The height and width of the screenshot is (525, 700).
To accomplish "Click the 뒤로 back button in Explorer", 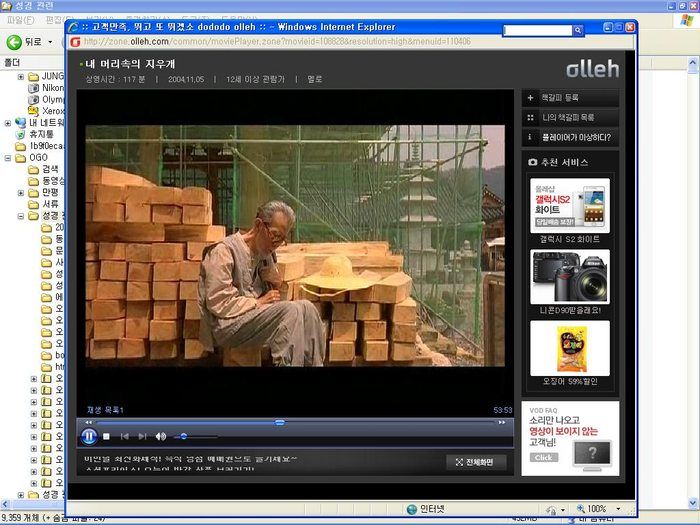I will pos(24,42).
